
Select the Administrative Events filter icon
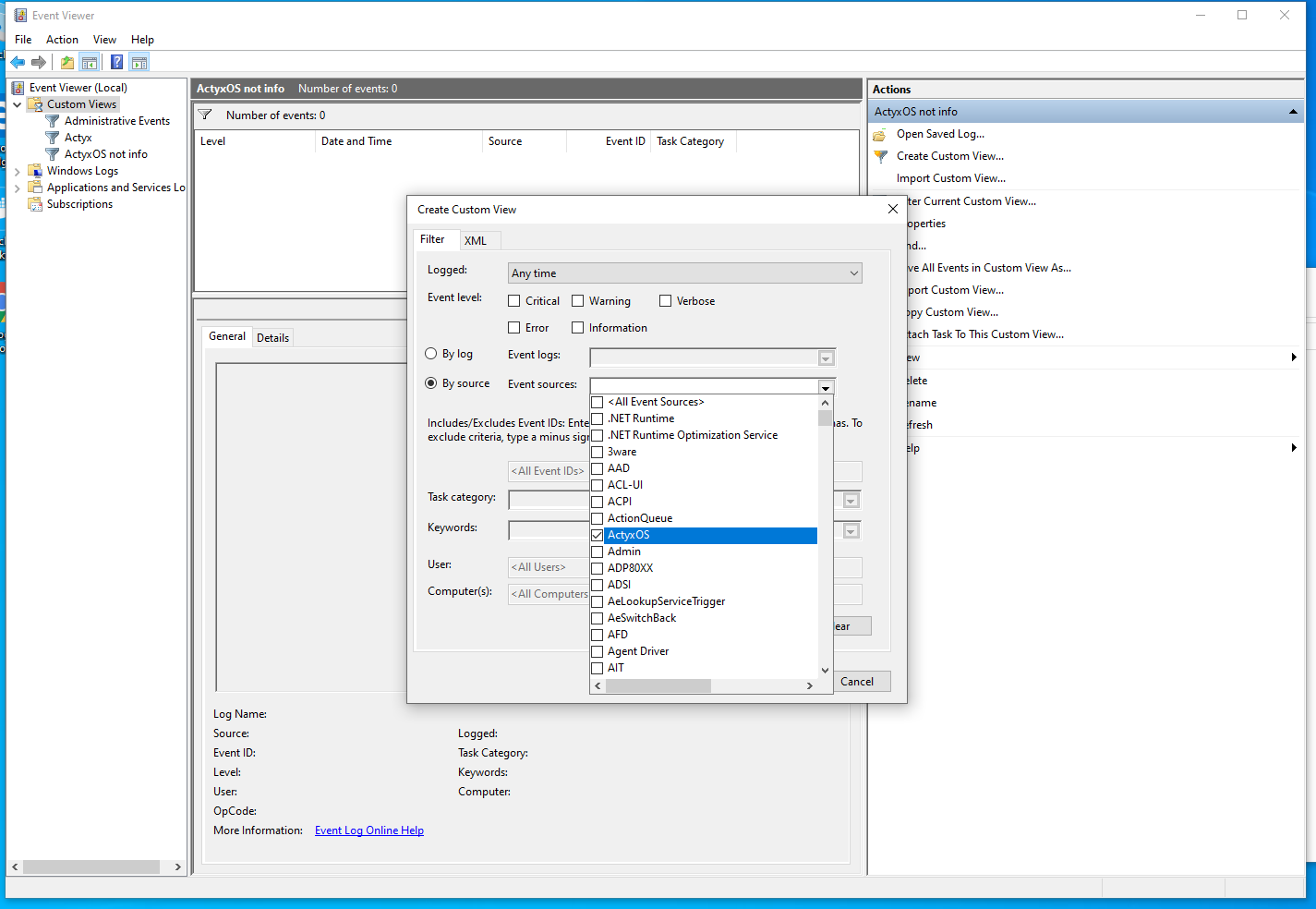pos(53,121)
